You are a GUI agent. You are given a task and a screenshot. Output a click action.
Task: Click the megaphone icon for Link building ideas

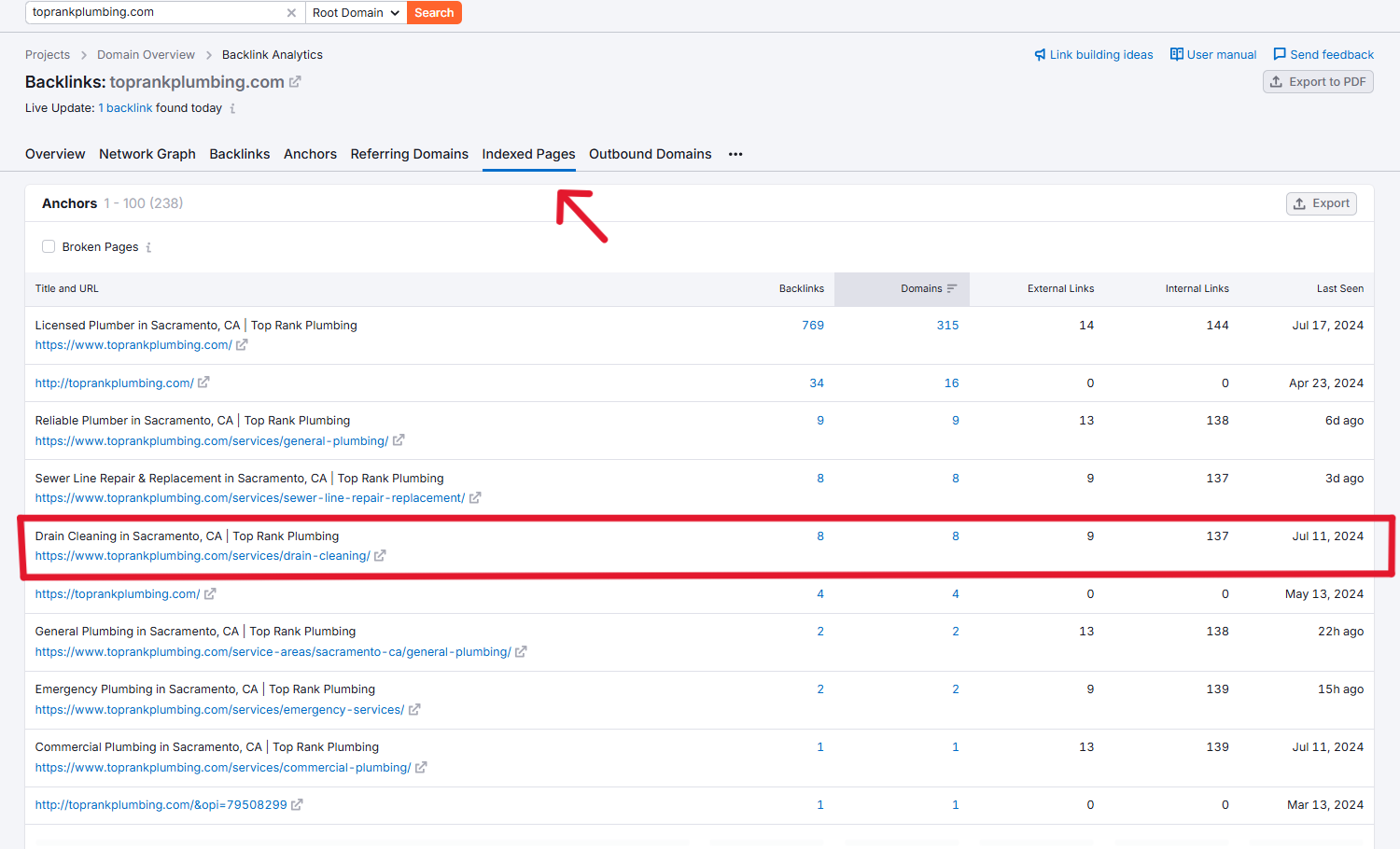1040,55
